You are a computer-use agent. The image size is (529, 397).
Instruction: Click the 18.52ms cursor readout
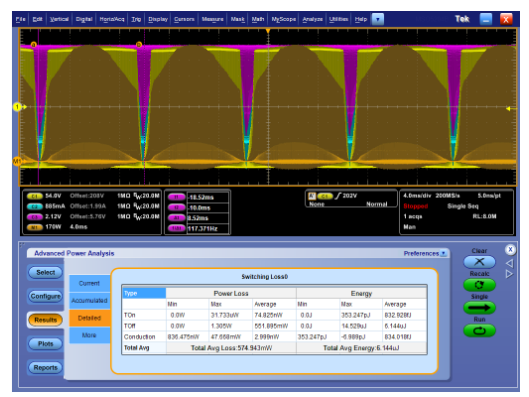[208, 197]
